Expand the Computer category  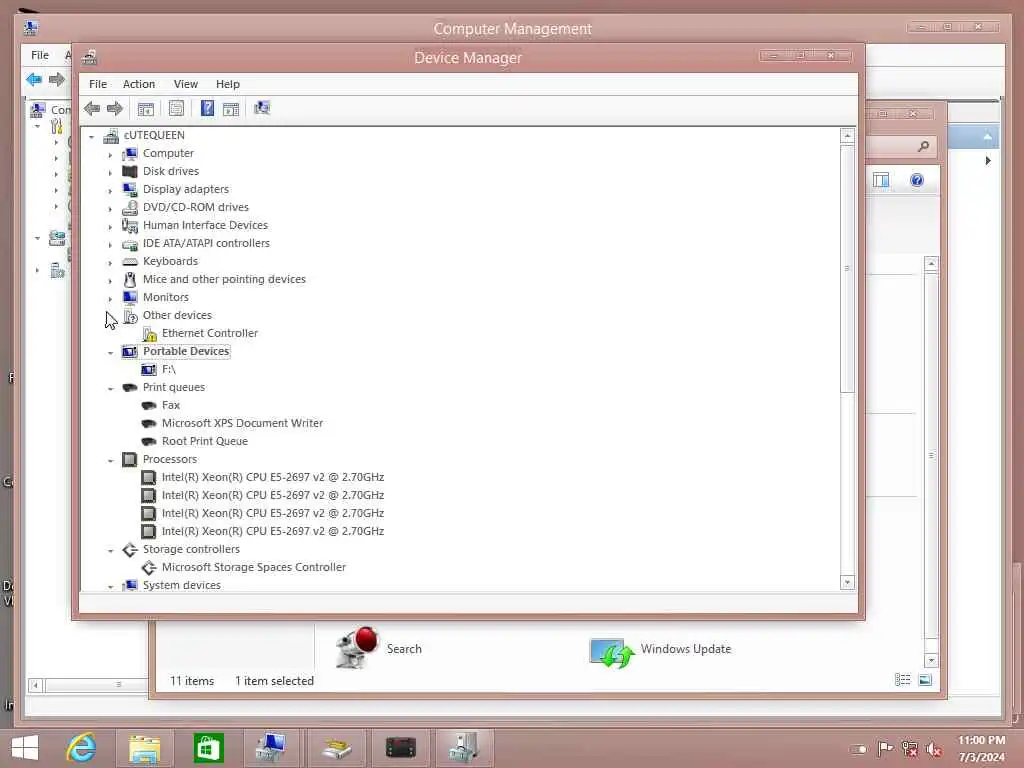tap(110, 155)
